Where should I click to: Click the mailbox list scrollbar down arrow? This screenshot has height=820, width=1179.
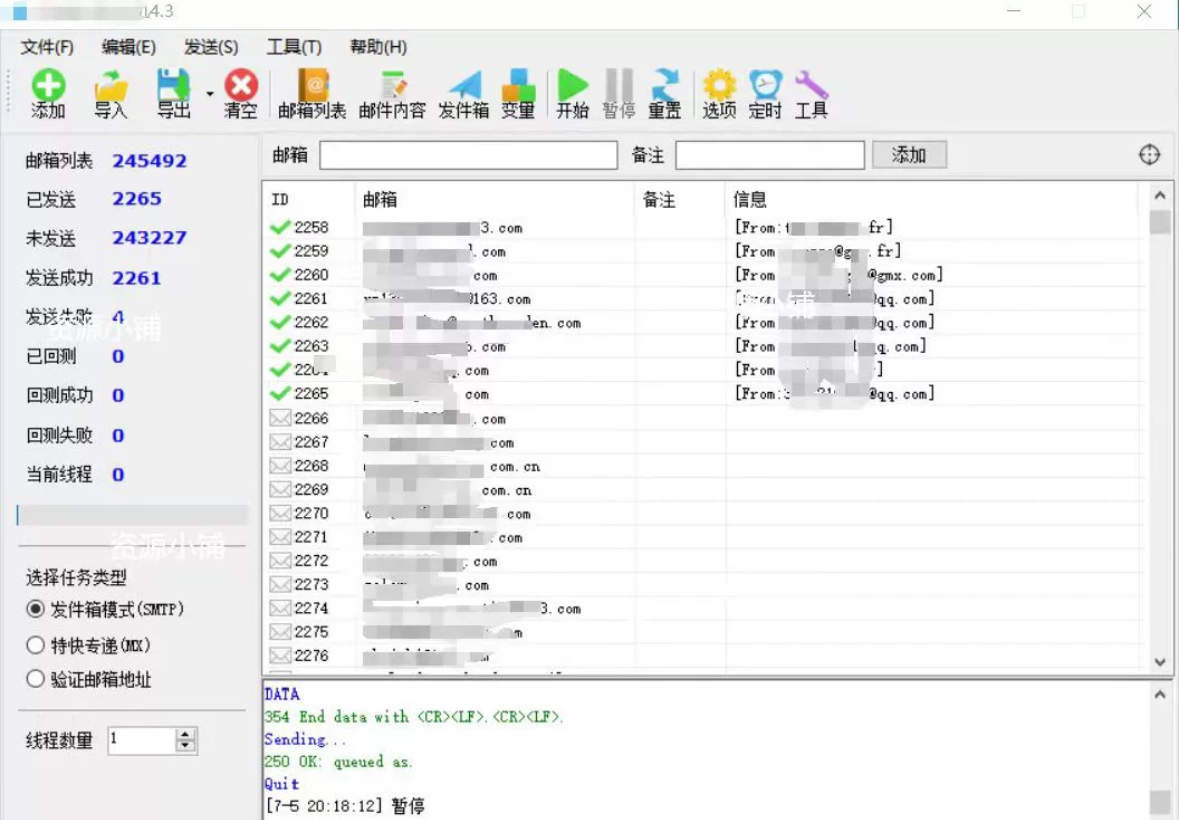[1160, 661]
